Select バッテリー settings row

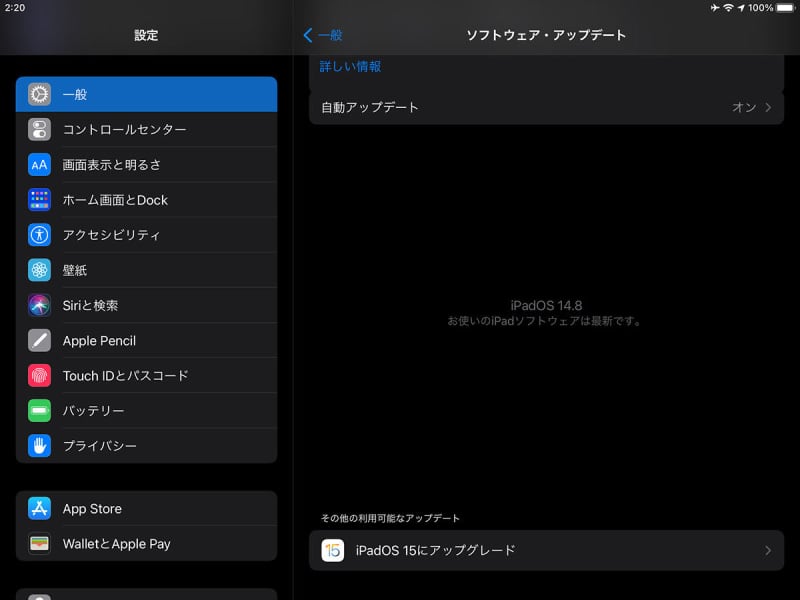[146, 411]
